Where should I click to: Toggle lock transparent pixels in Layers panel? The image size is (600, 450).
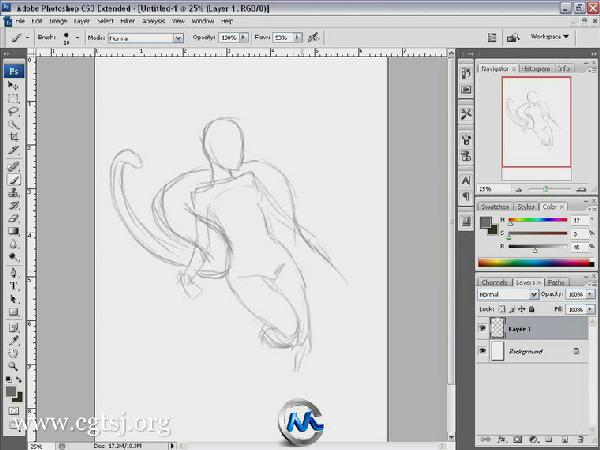click(x=500, y=309)
